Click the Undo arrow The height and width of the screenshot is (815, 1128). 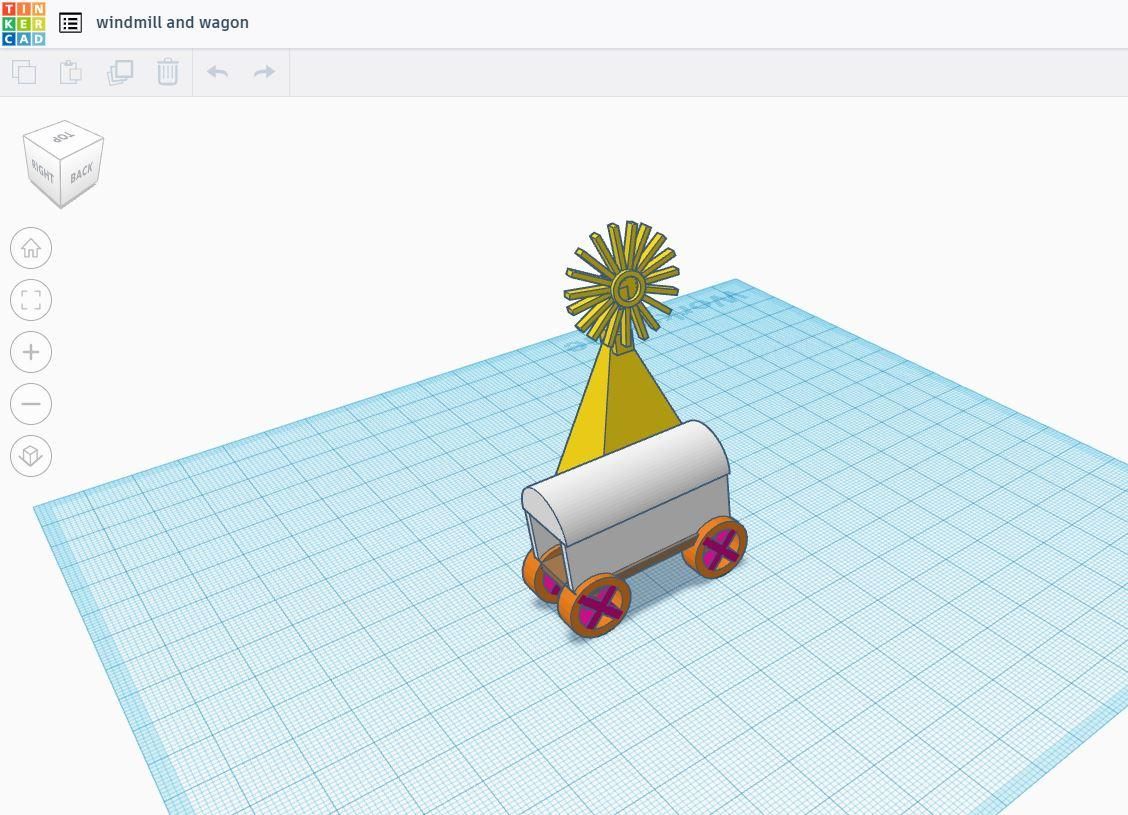[217, 72]
